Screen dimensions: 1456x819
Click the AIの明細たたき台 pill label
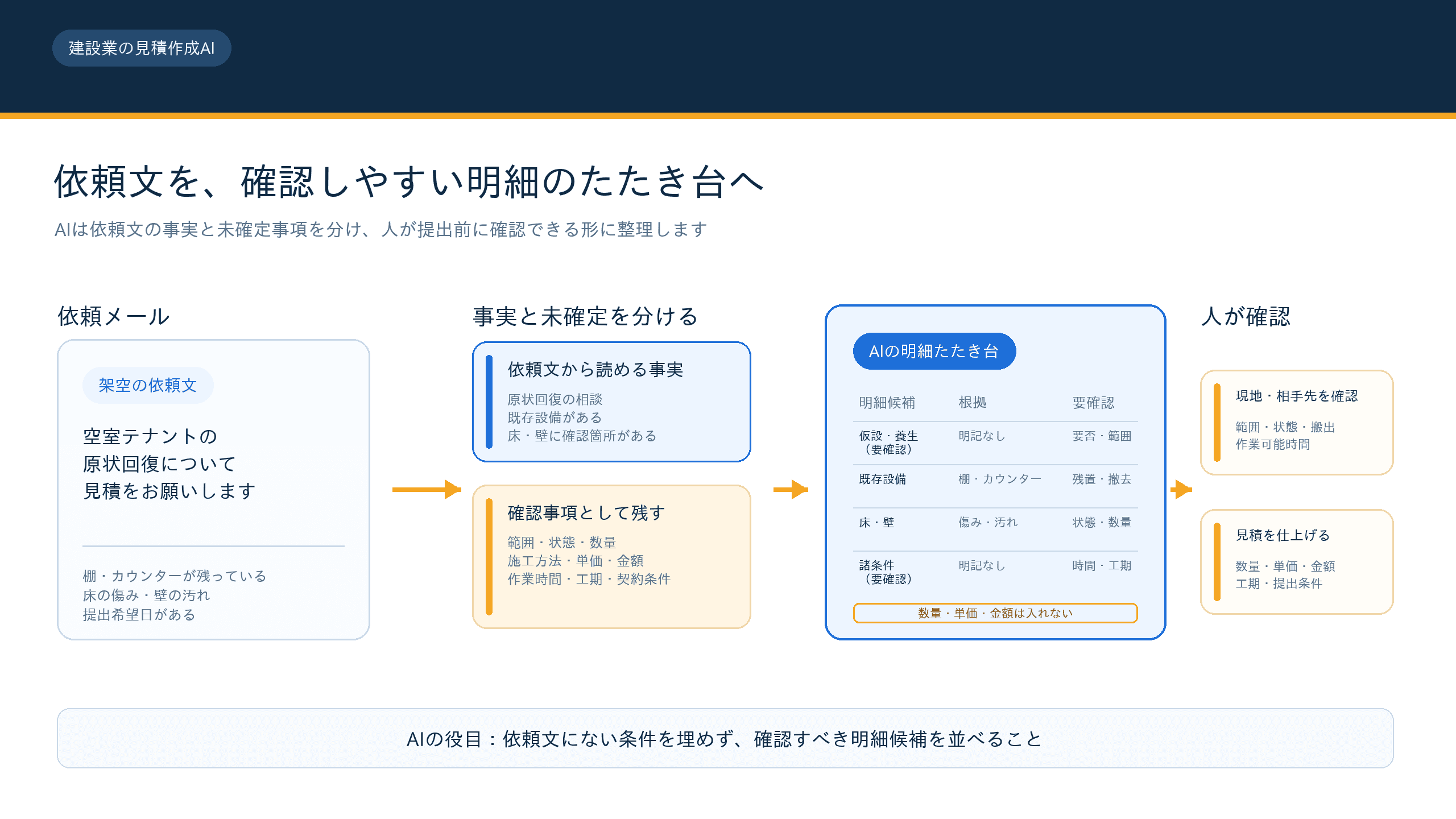click(x=934, y=351)
